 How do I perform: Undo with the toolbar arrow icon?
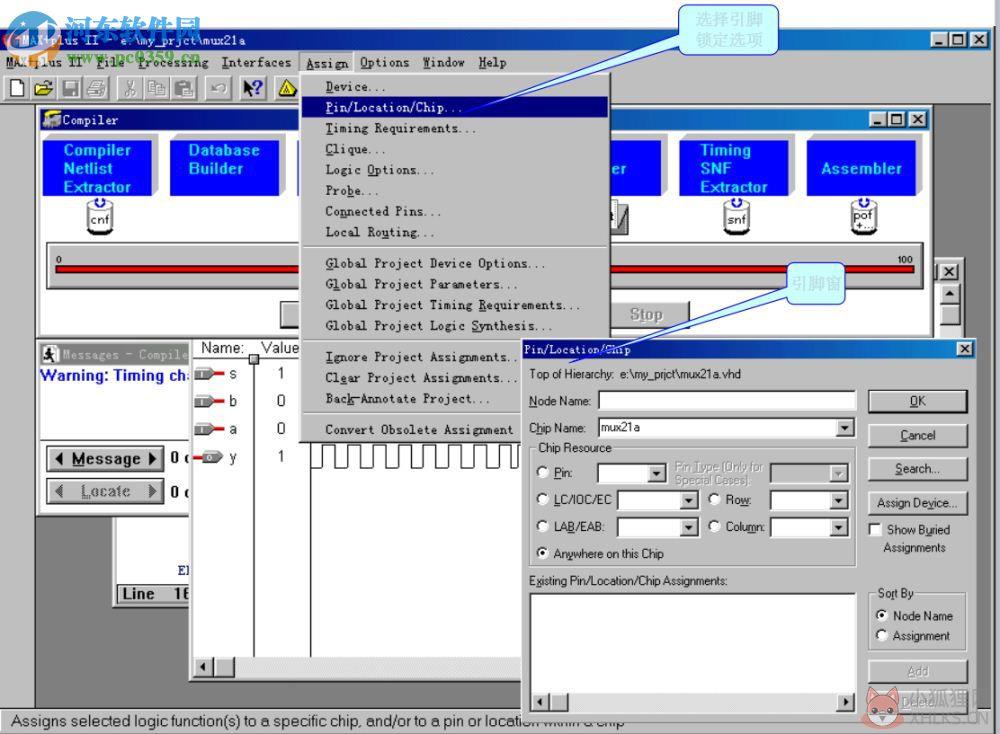coord(218,88)
